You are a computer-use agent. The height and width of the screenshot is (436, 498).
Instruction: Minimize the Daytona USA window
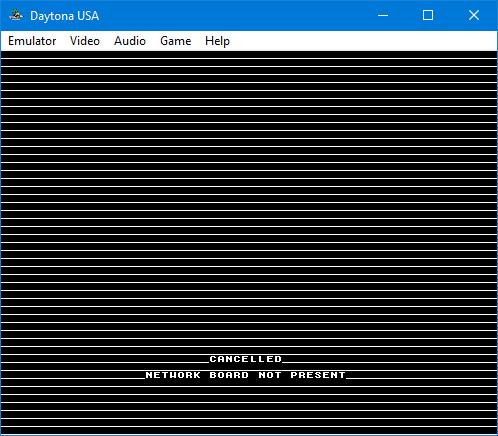point(383,15)
